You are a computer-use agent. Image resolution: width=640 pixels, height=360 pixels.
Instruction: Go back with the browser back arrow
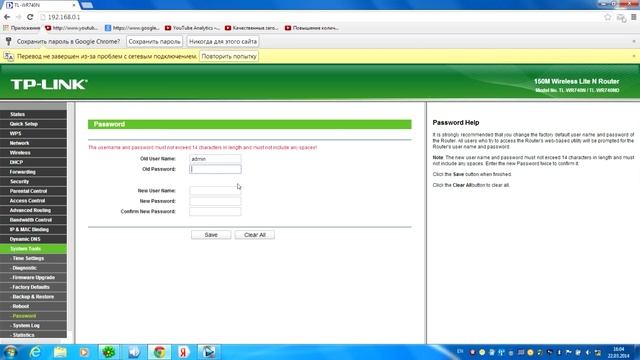click(x=7, y=17)
